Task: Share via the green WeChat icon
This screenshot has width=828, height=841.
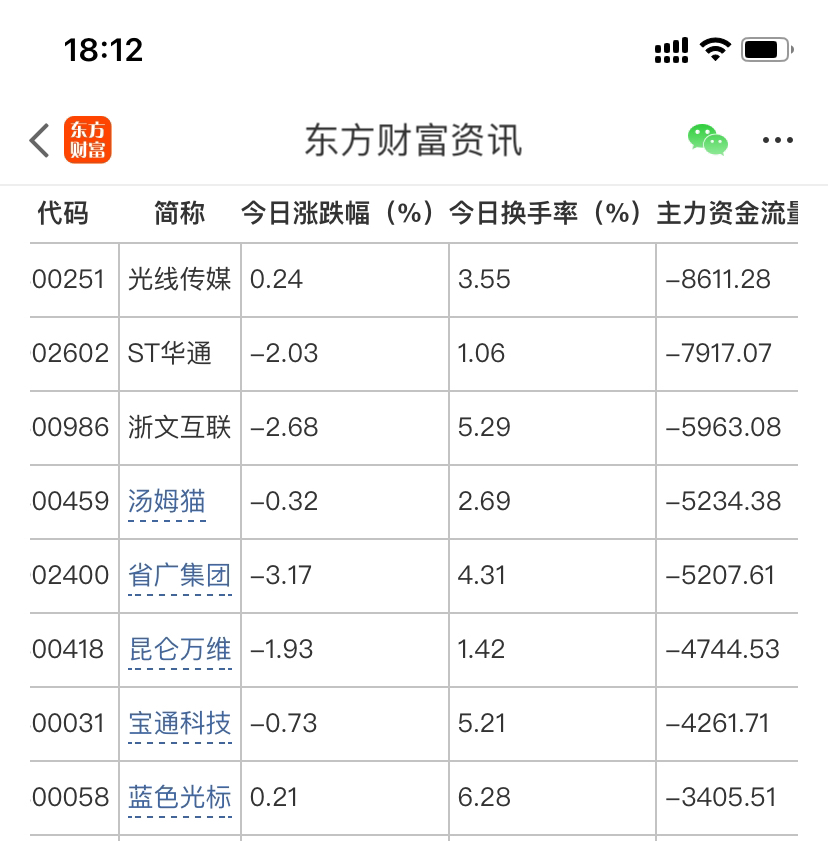Action: pos(708,140)
